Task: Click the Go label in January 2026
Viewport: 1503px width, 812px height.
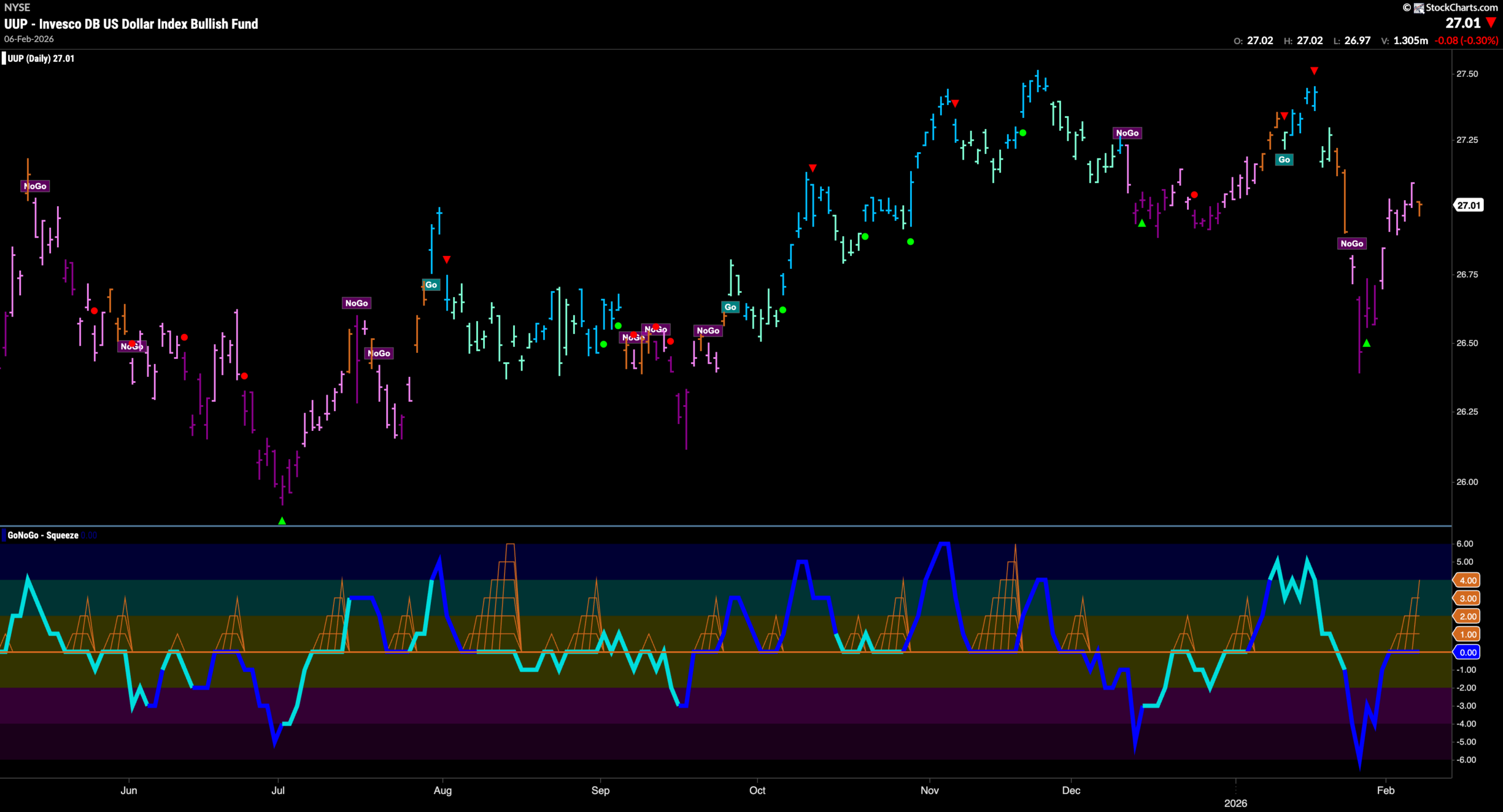Action: pos(1284,160)
